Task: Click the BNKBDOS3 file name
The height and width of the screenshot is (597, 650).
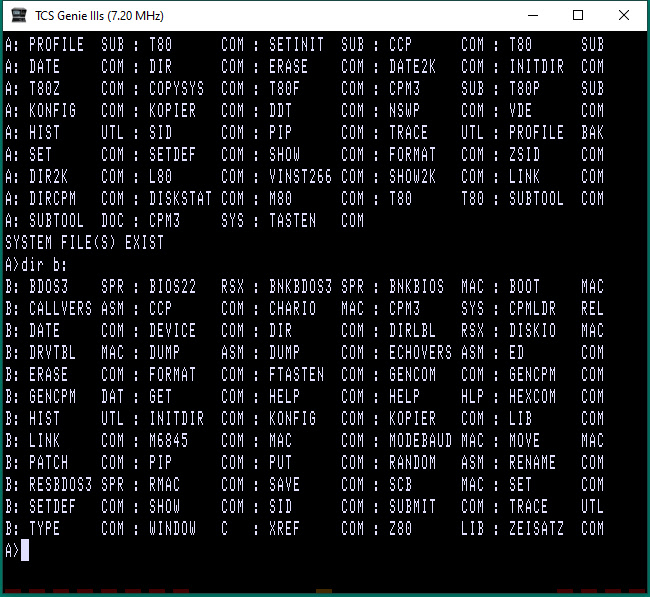Action: pos(297,286)
